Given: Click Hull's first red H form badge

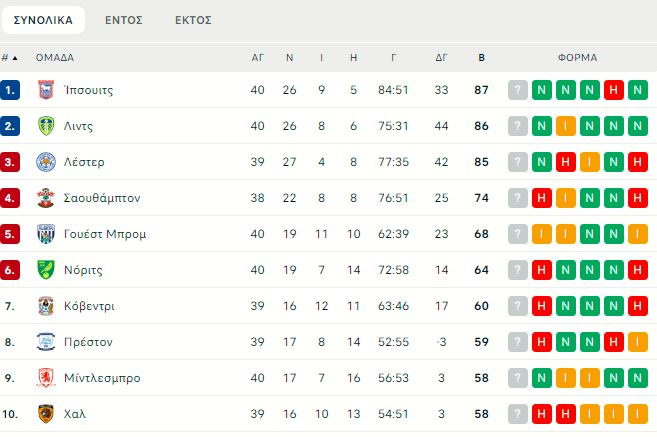Looking at the screenshot, I should [541, 414].
